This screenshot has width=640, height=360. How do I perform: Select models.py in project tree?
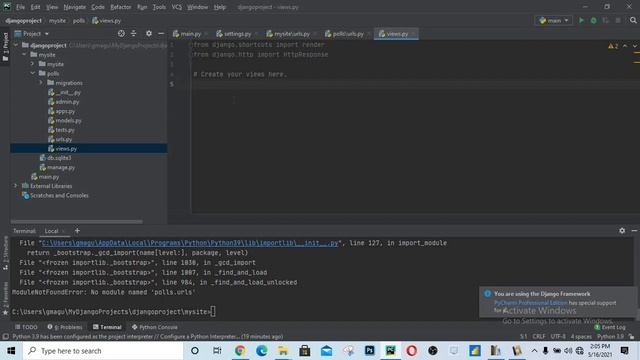tap(64, 120)
